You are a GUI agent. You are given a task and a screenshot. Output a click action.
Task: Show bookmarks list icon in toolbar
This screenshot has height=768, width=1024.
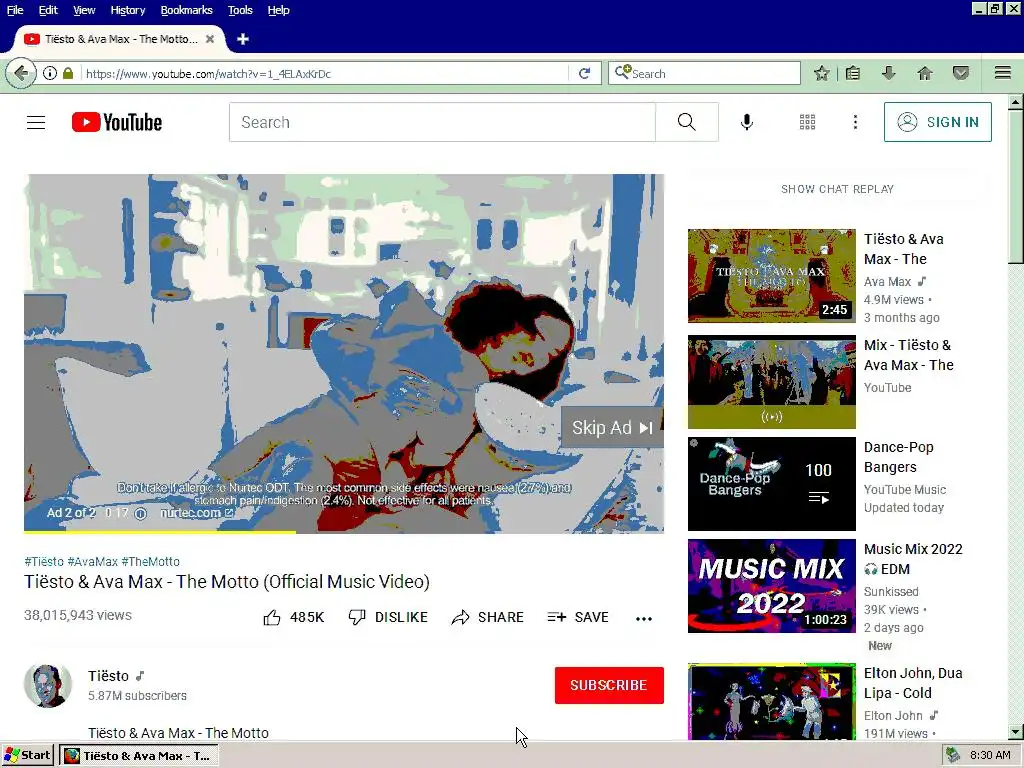(853, 73)
